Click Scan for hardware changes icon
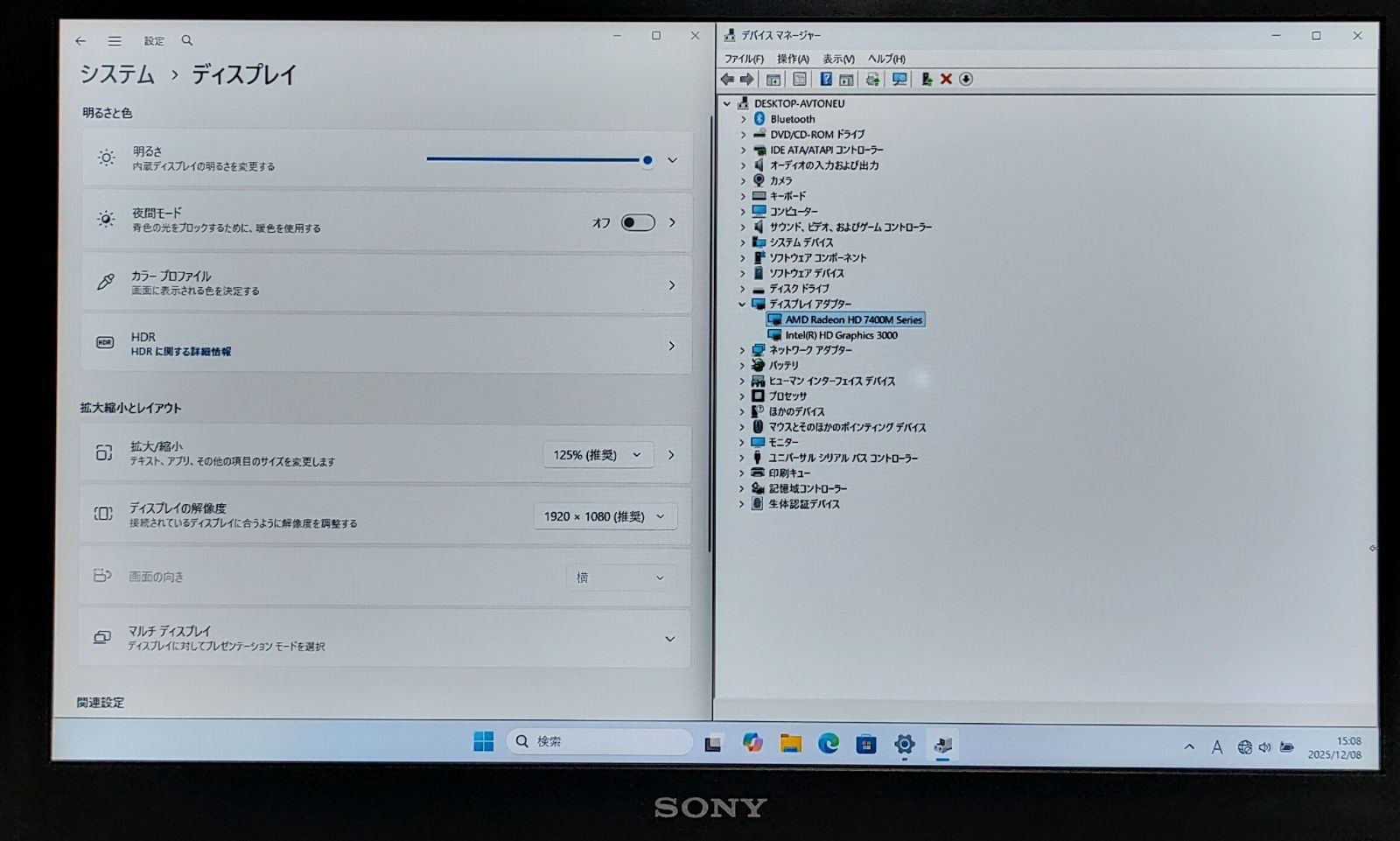The width and height of the screenshot is (1400, 841). [899, 80]
